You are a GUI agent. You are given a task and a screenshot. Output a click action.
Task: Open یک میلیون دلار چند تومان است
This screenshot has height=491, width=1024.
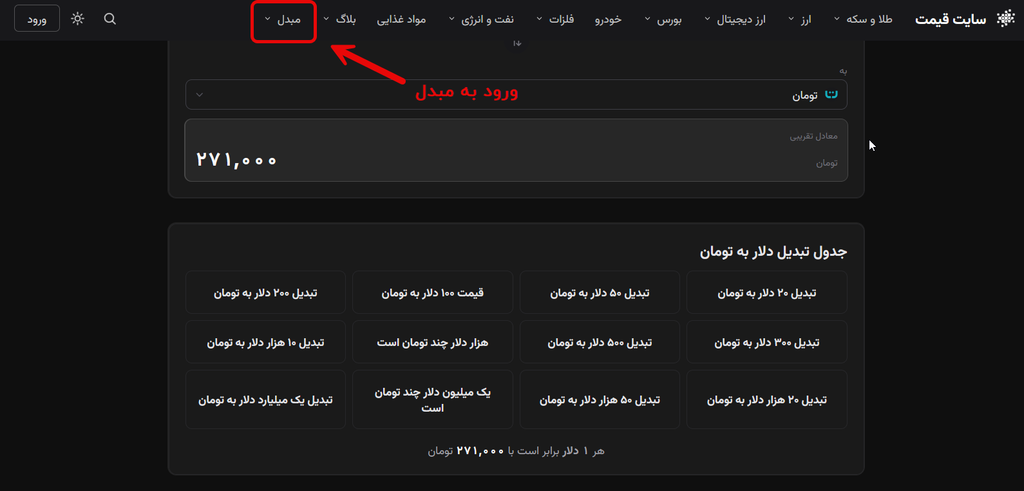(432, 400)
